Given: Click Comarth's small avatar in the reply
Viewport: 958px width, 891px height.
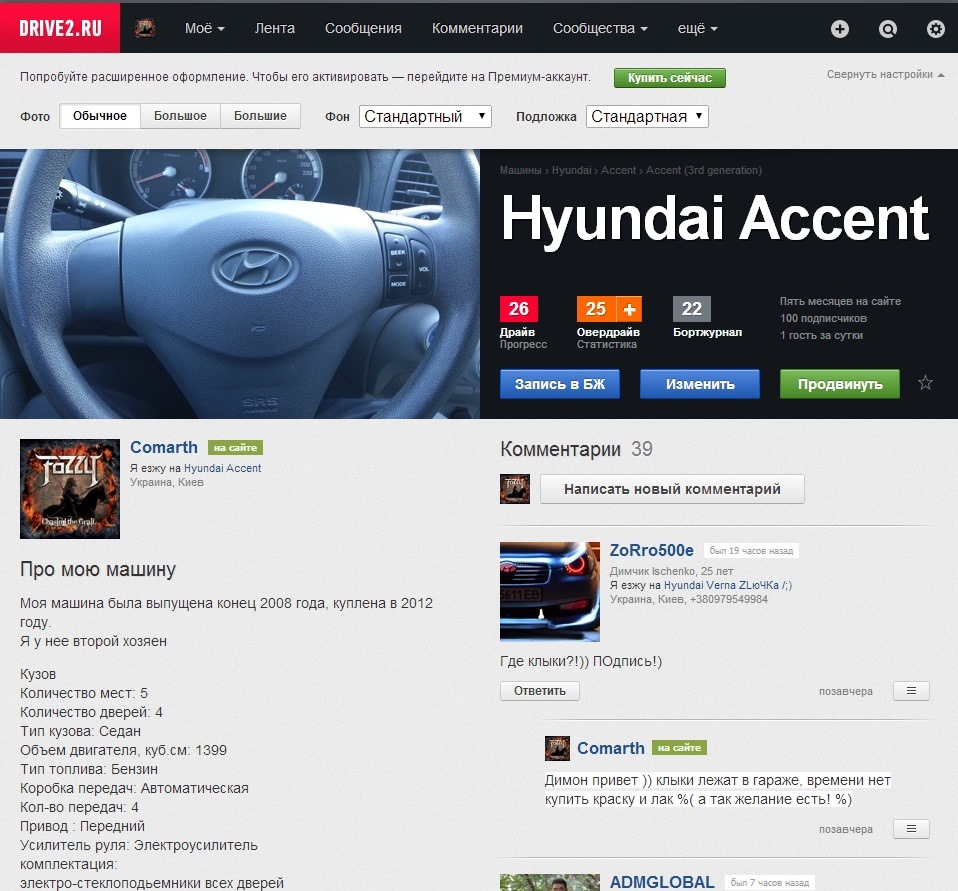Looking at the screenshot, I should (x=557, y=748).
